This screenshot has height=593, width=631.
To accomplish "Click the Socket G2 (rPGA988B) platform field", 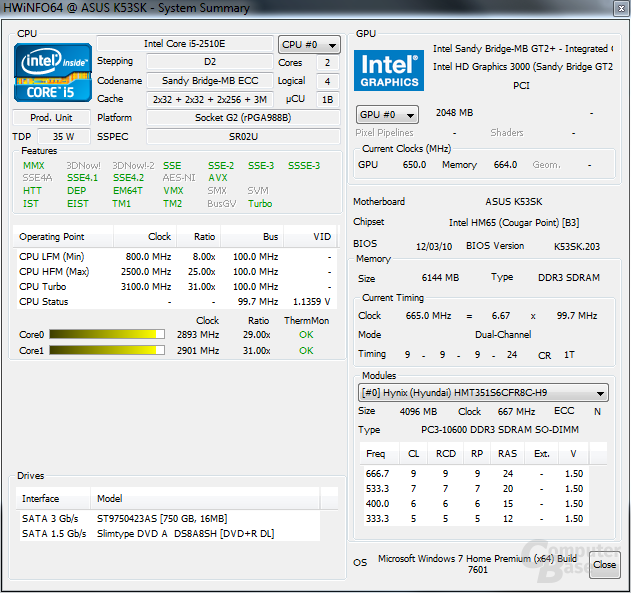I will point(243,117).
